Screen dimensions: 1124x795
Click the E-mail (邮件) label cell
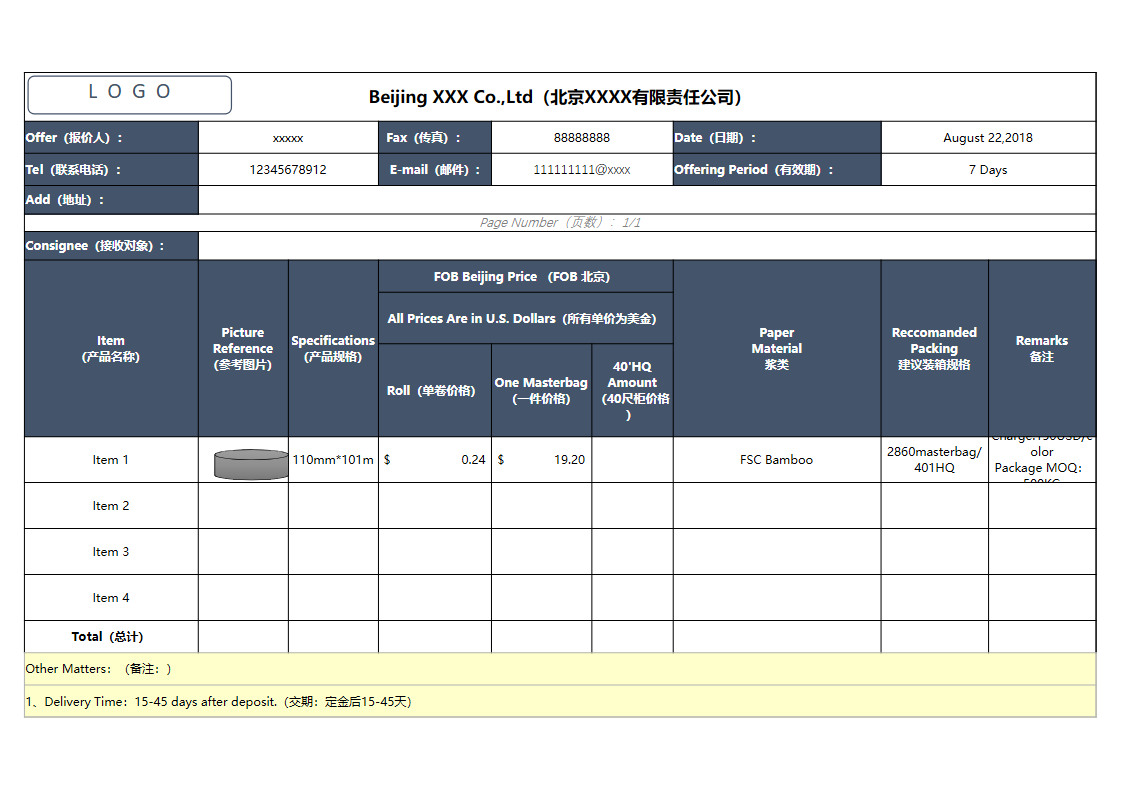point(435,170)
